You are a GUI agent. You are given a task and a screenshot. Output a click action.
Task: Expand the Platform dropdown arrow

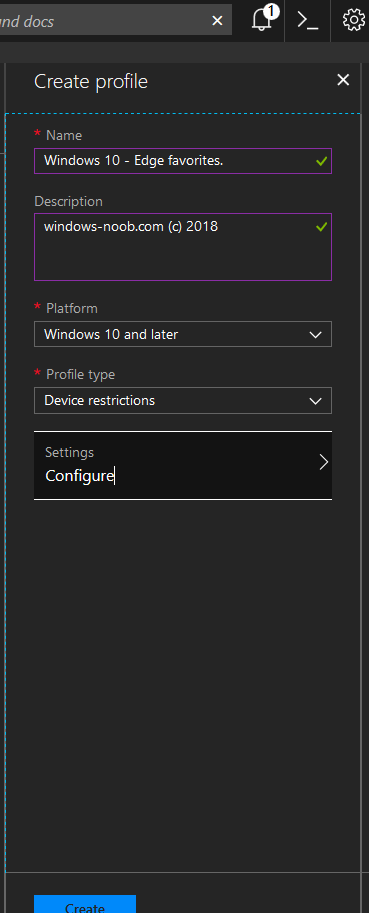tap(315, 335)
